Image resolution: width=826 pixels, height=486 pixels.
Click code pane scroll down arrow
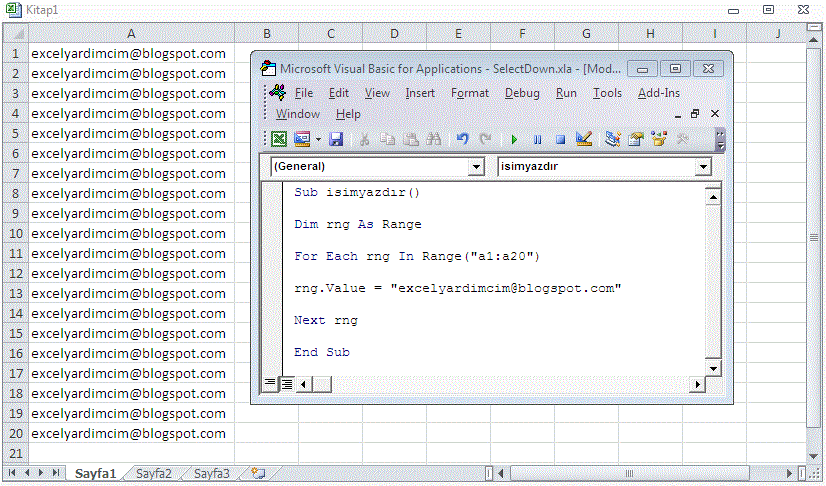713,369
